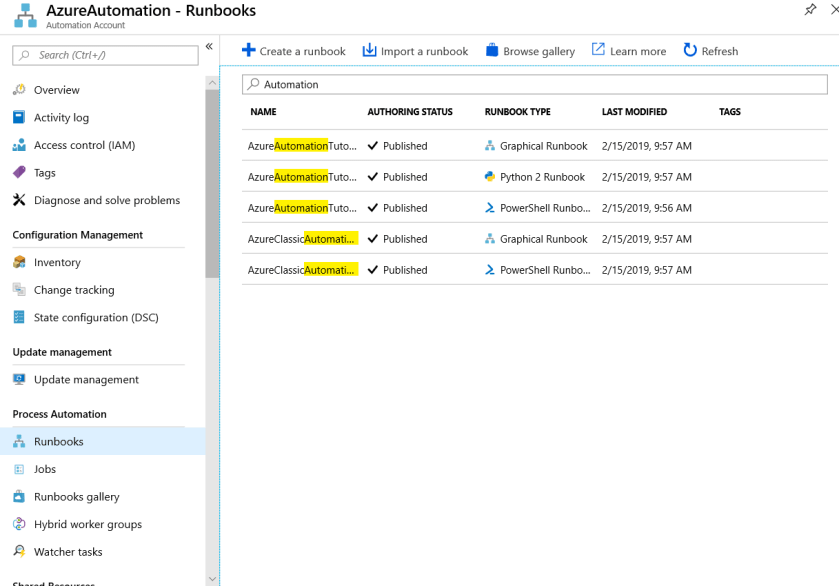Click the Automation search filter input
Screen dimensions: 839x586
click(x=450, y=84)
